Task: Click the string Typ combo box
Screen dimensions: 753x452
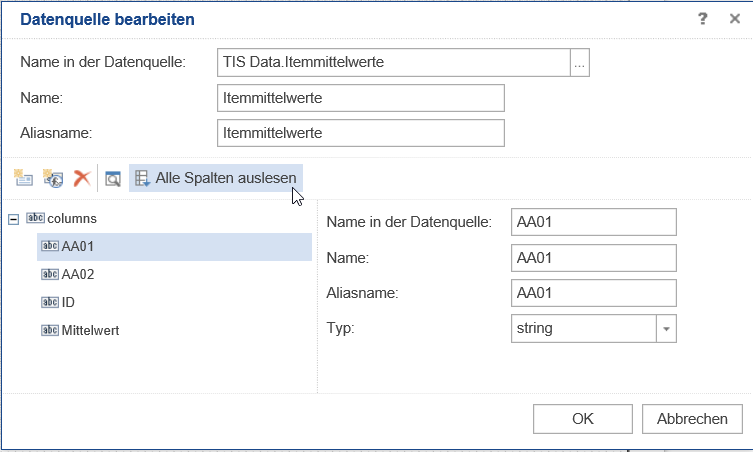Action: point(594,329)
